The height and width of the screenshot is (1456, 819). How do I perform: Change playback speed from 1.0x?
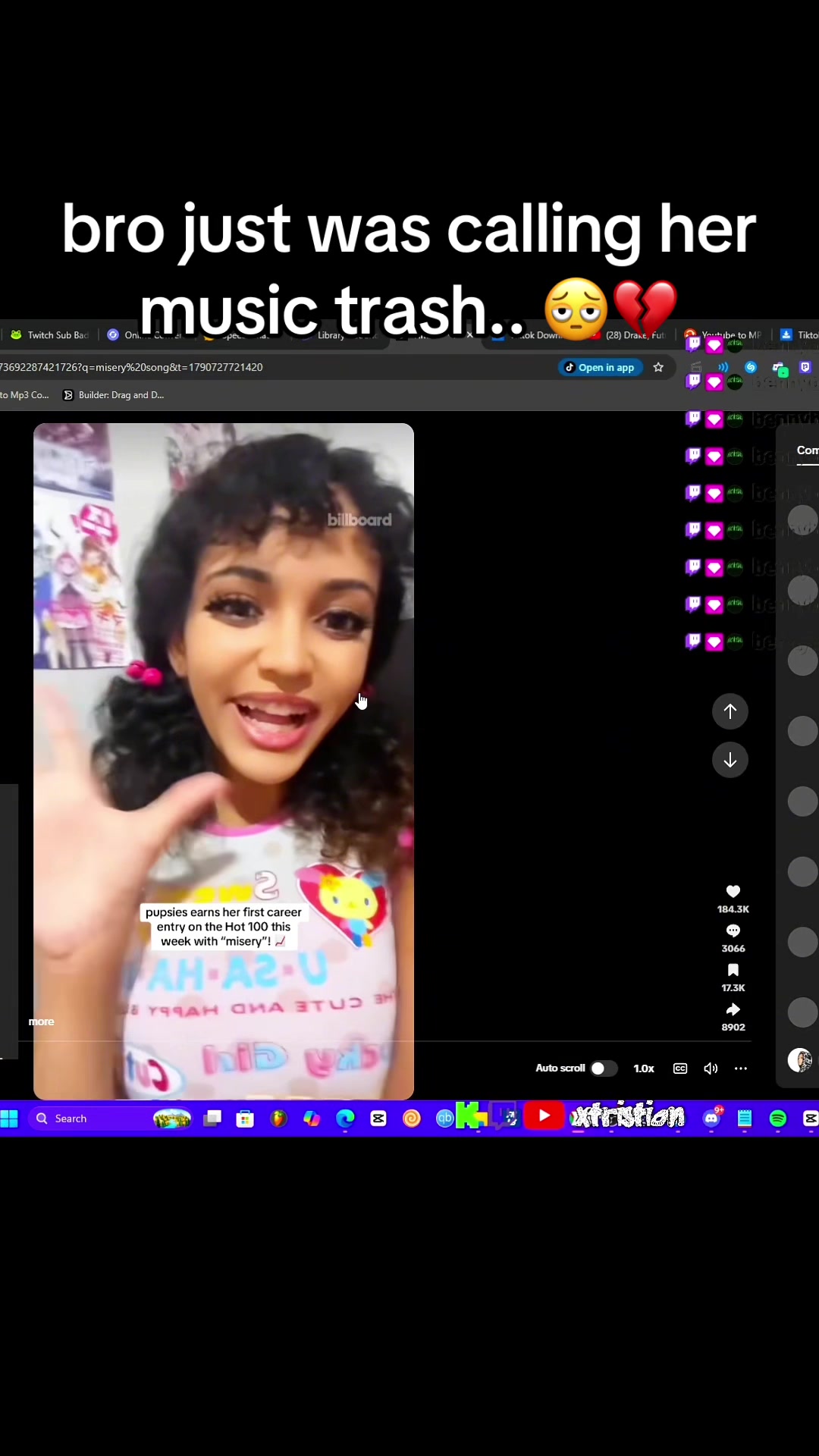click(x=644, y=1068)
